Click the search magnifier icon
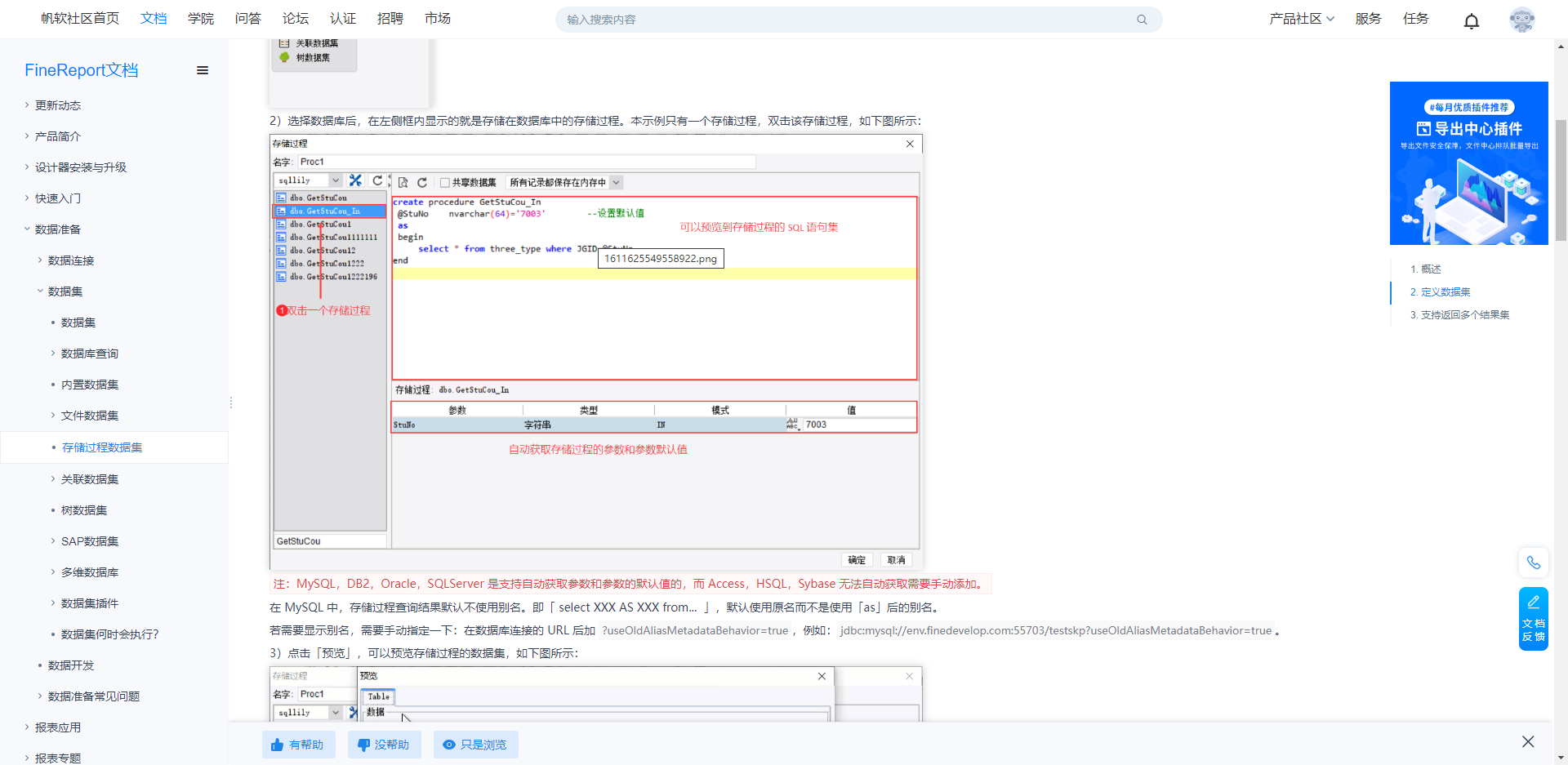1568x765 pixels. 1142,20
